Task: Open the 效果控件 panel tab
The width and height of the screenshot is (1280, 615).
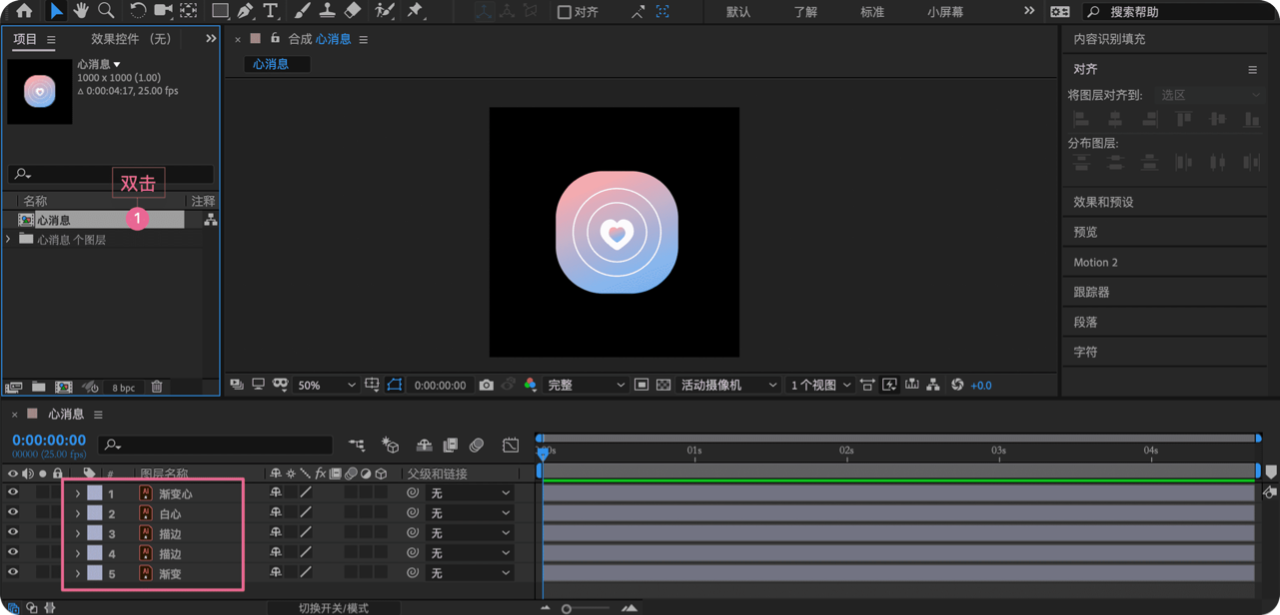Action: 131,39
